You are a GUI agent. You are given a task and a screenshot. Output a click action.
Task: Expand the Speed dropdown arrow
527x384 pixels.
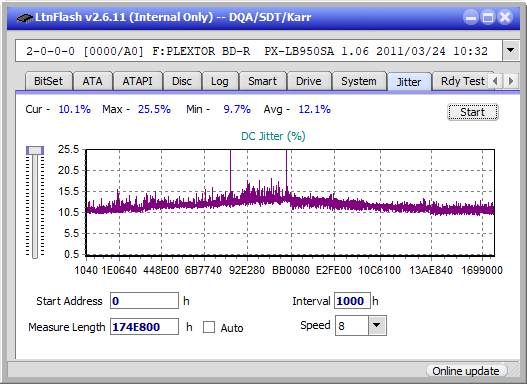pos(377,325)
